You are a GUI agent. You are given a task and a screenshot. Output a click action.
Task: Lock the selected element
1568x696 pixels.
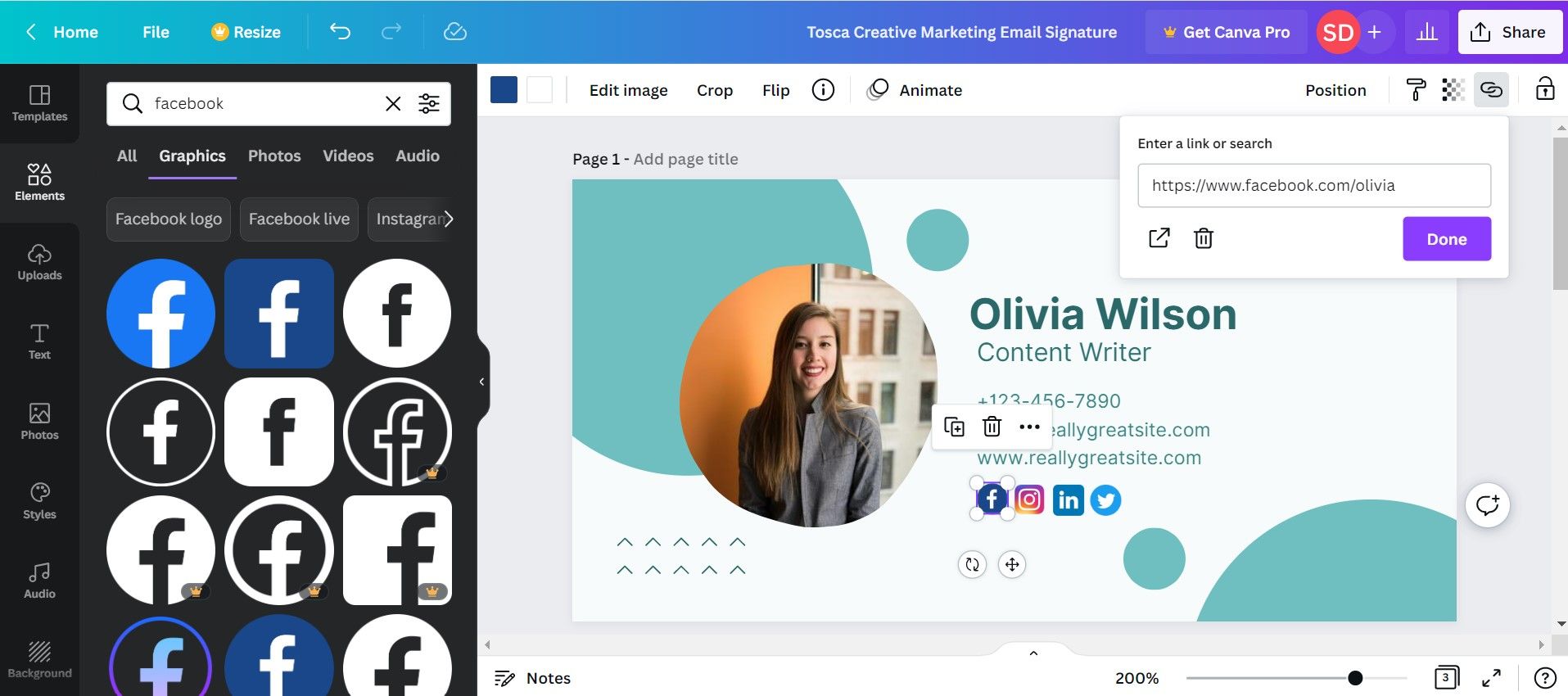(1544, 89)
